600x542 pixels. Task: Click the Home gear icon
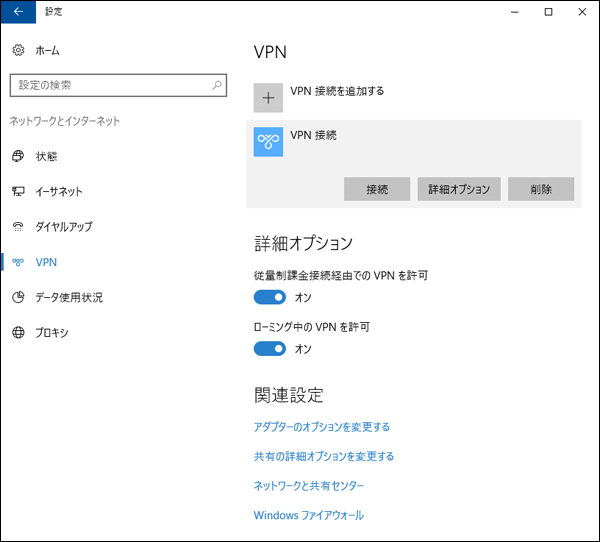pyautogui.click(x=18, y=50)
